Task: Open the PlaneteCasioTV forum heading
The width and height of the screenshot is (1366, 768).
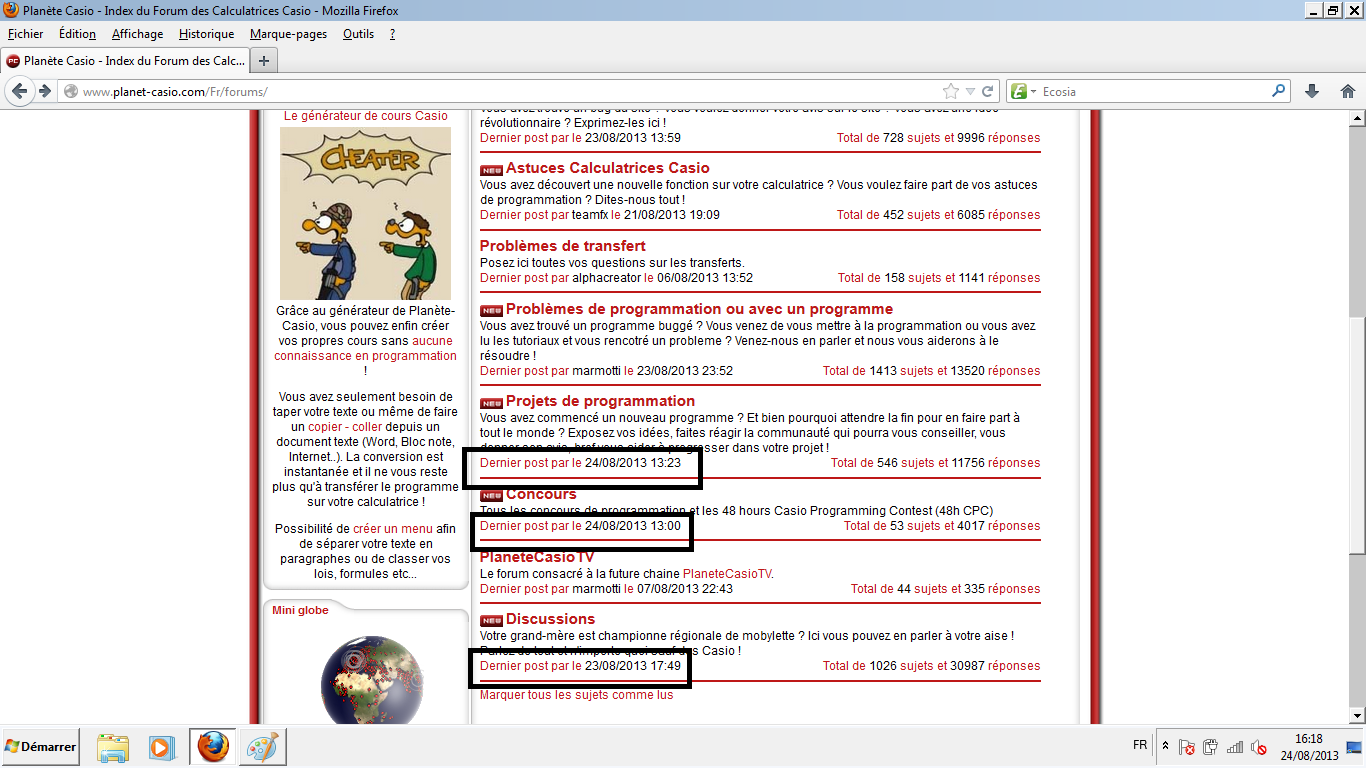Action: tap(537, 557)
